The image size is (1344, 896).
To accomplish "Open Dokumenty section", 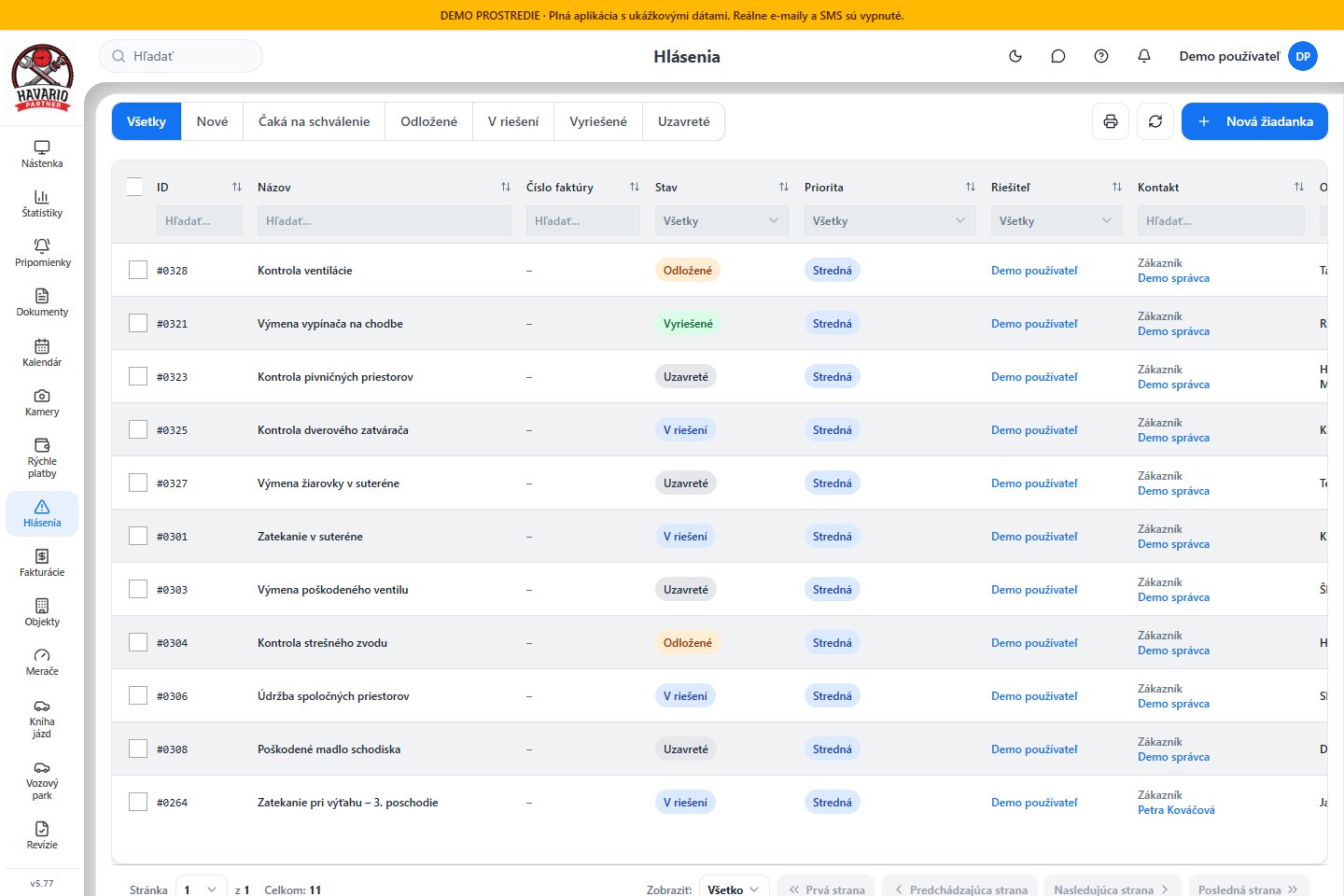I will click(x=42, y=303).
